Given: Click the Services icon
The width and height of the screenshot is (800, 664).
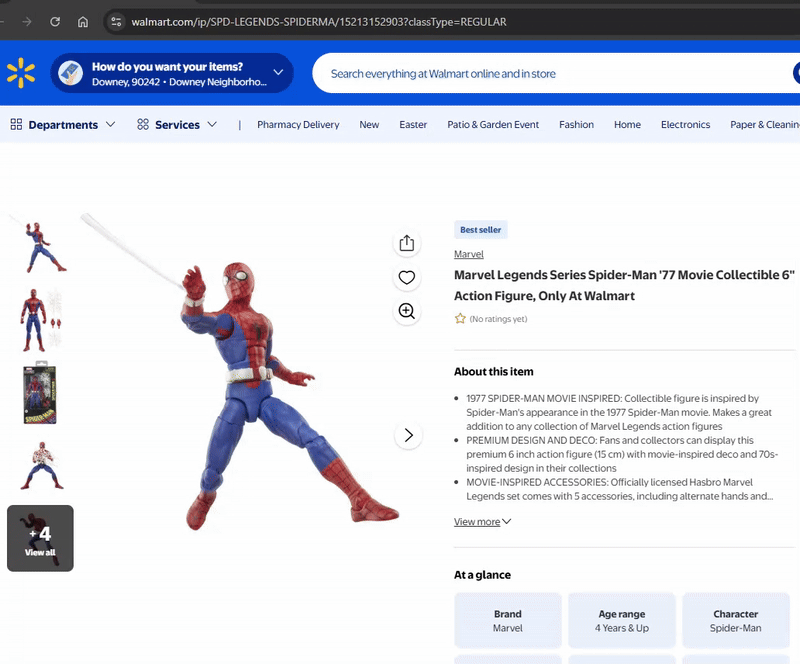Looking at the screenshot, I should pos(143,124).
